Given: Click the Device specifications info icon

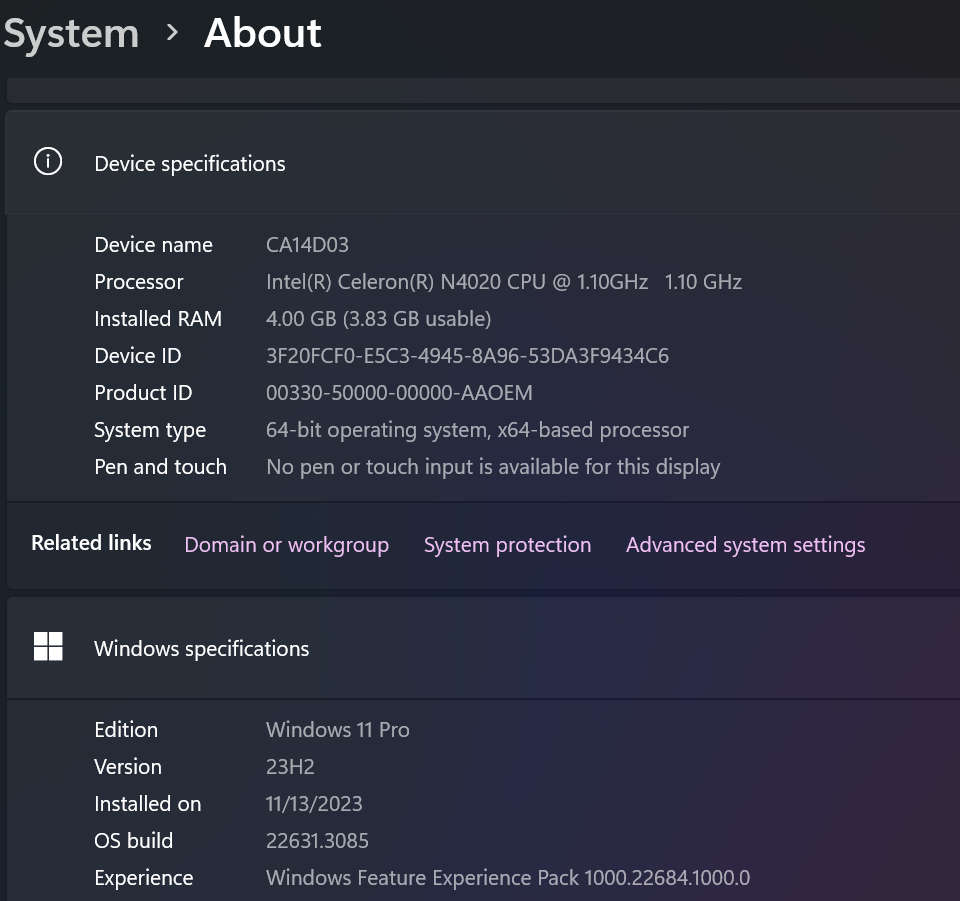Looking at the screenshot, I should coord(47,161).
